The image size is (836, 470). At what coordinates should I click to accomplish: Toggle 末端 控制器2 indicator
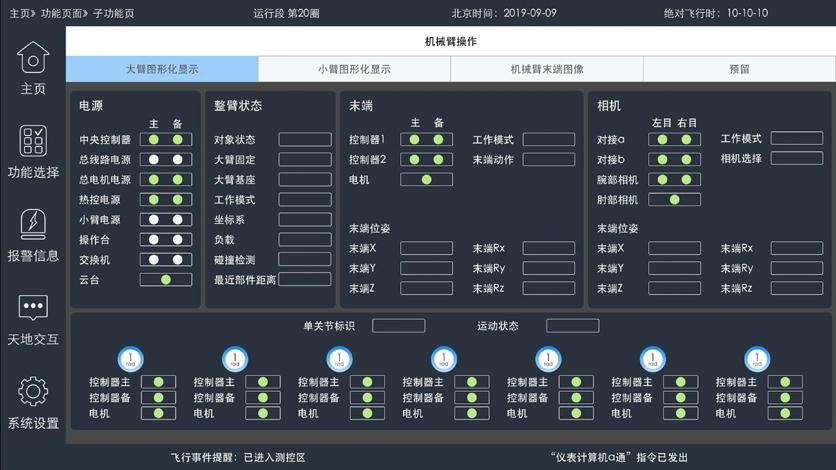tap(427, 159)
